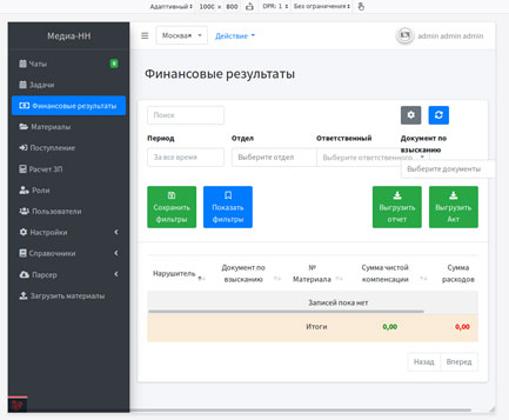509x420 pixels.
Task: Sort by the Сумма расходов column
Action: click(458, 273)
